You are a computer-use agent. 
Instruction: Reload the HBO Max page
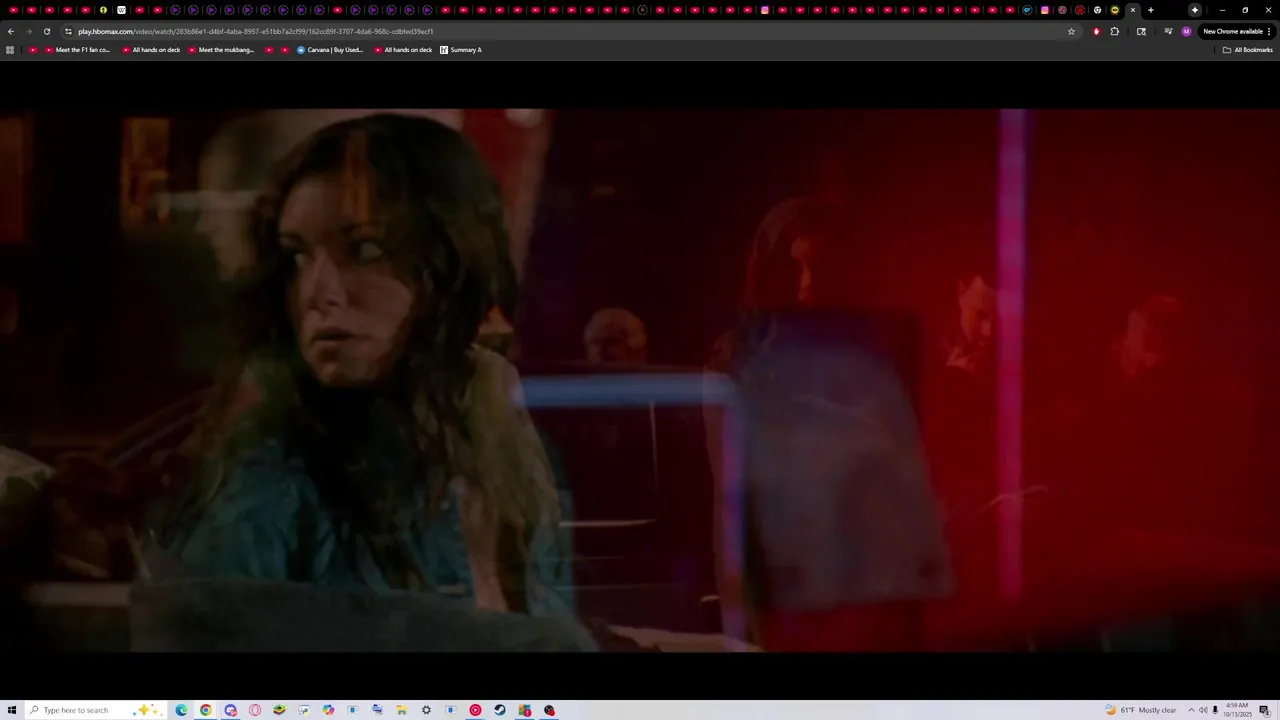click(47, 31)
